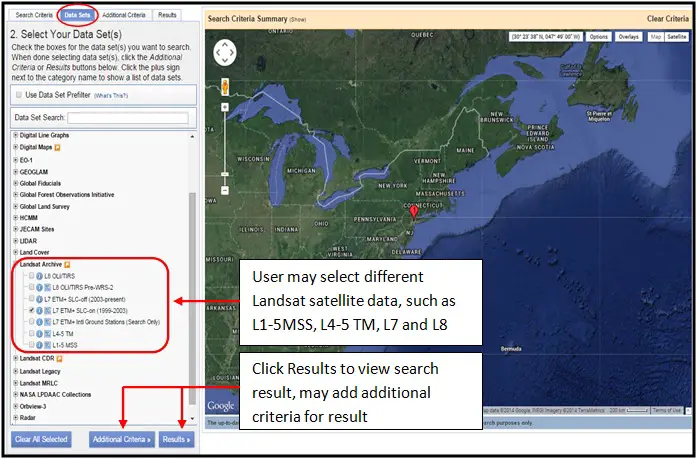Expand the GEOGLAM category
The width and height of the screenshot is (697, 459).
pos(16,172)
